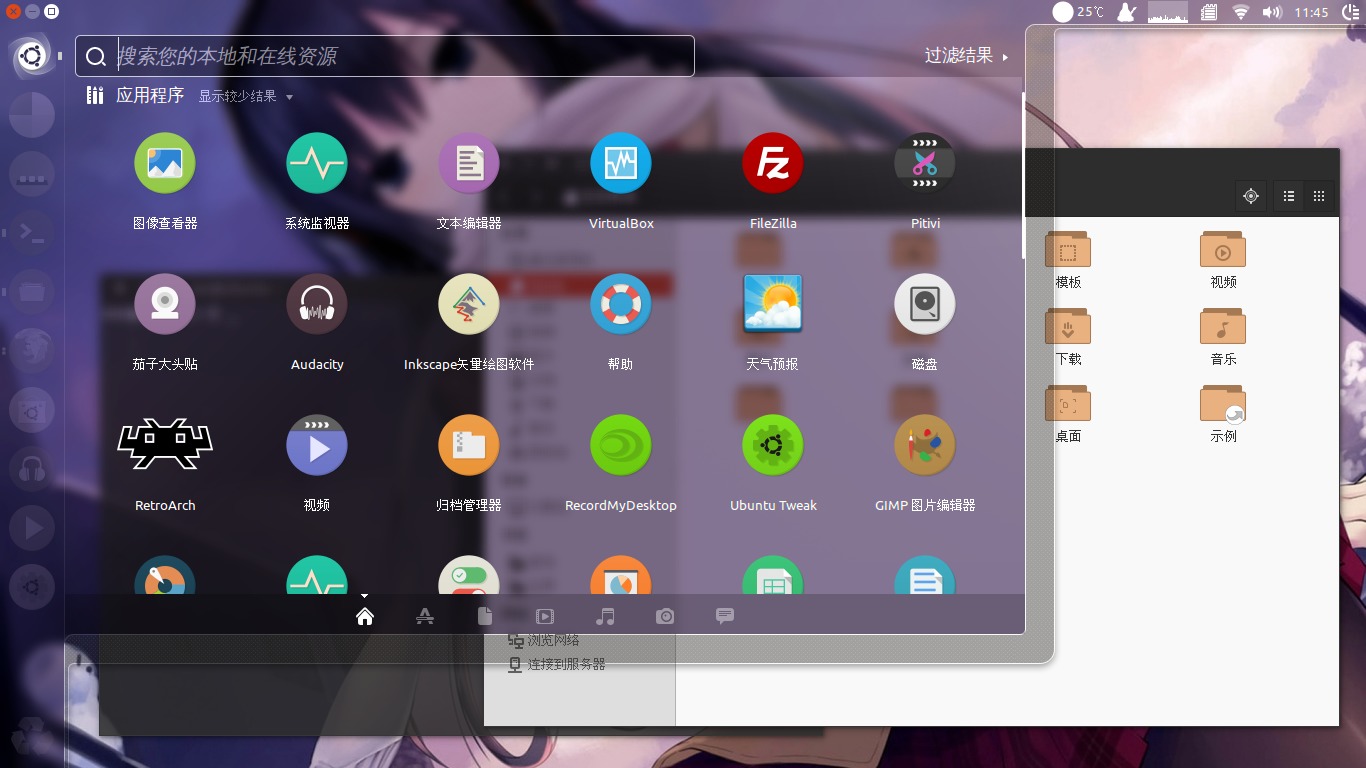Switch file manager to grid view
The height and width of the screenshot is (768, 1366).
[1319, 196]
